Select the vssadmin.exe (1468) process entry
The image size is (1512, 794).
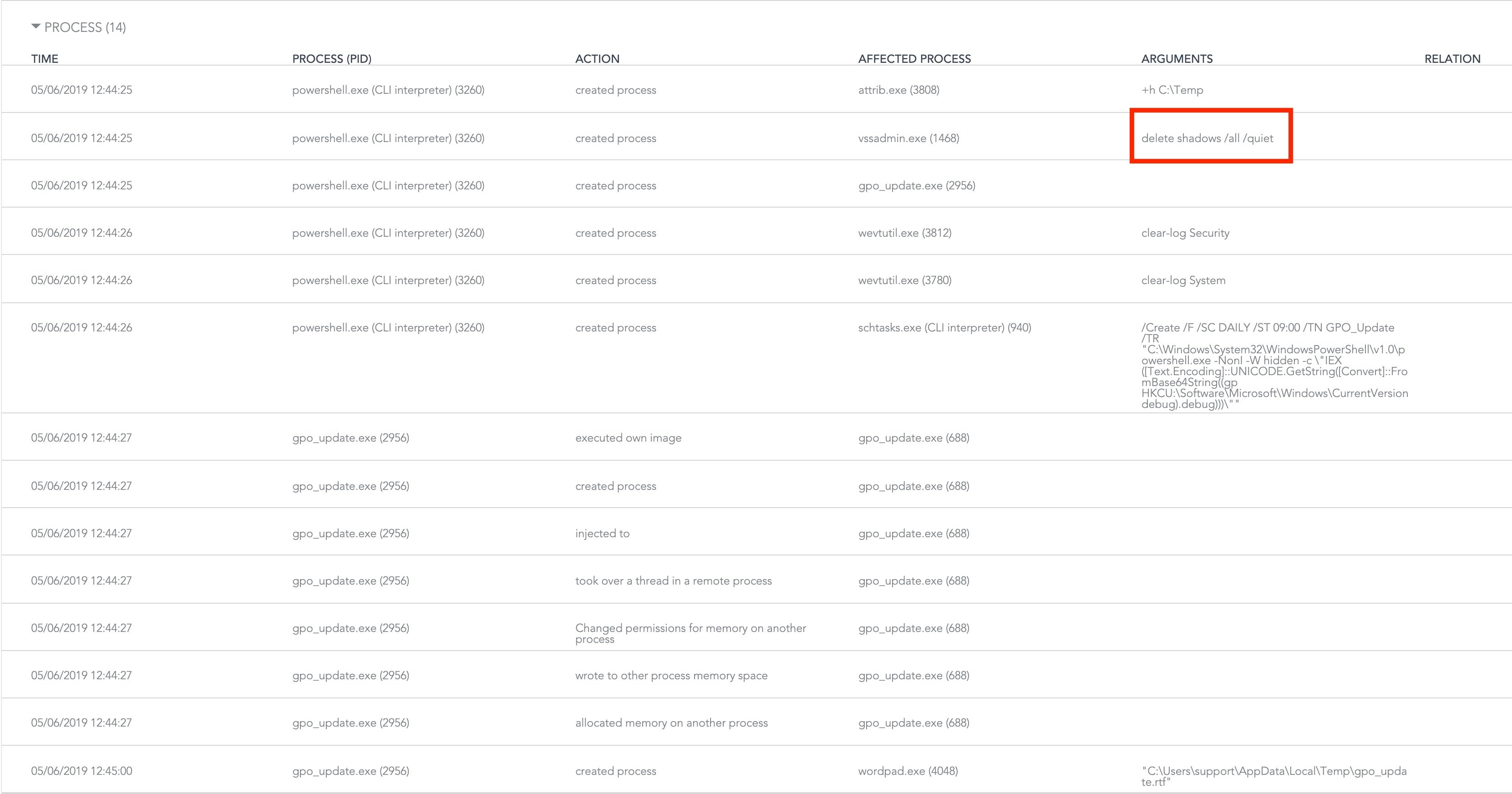pyautogui.click(x=908, y=138)
